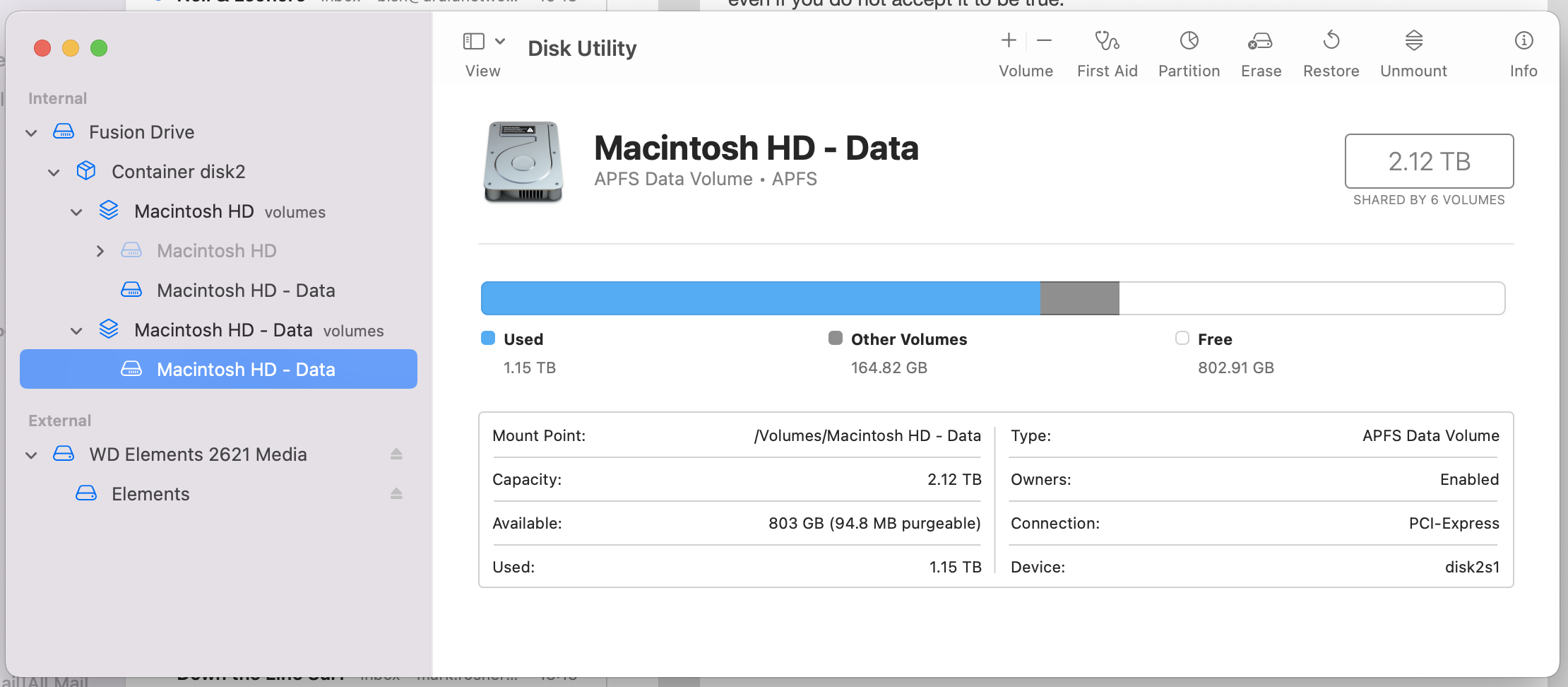
Task: Select the Macintosh HD volumes group
Action: (x=194, y=211)
